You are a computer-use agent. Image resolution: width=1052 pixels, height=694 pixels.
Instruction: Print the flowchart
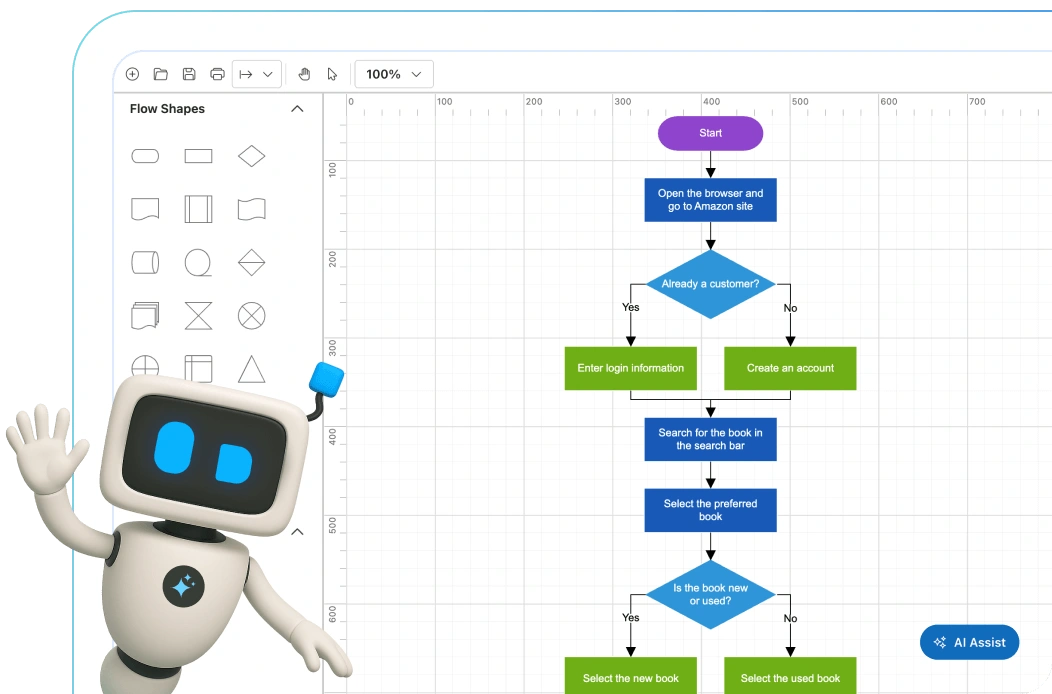coord(217,74)
